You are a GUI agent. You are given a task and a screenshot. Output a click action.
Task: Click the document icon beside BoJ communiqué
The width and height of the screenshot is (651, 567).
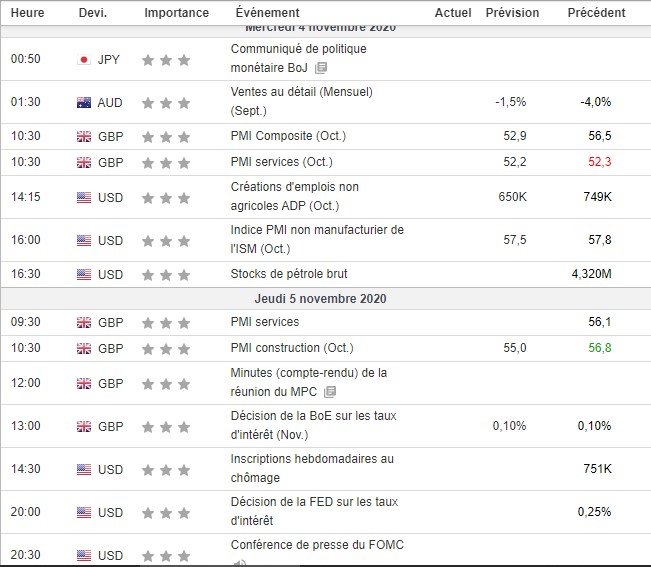pos(321,68)
